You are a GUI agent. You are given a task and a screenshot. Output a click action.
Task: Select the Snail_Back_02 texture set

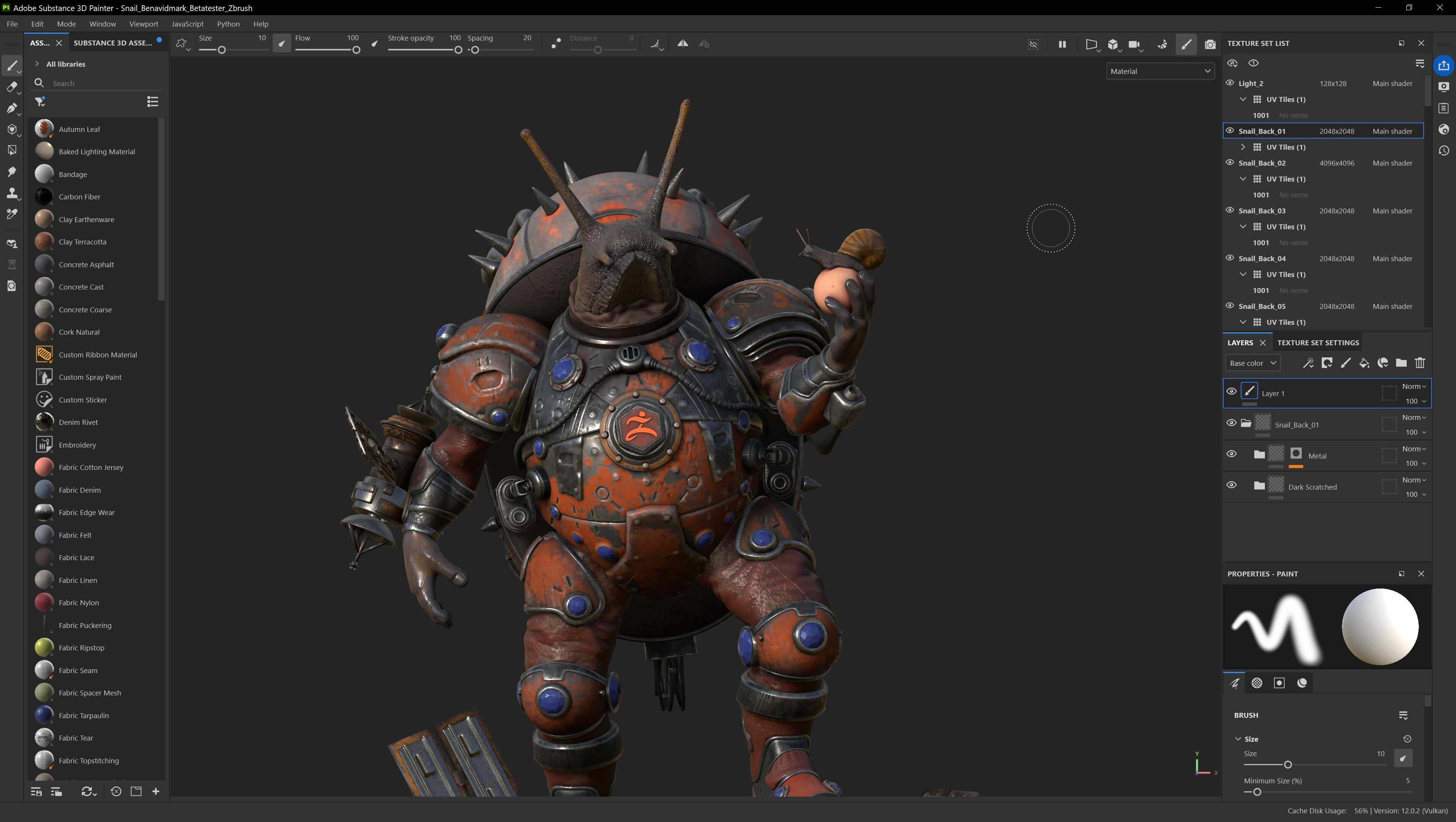pos(1262,163)
